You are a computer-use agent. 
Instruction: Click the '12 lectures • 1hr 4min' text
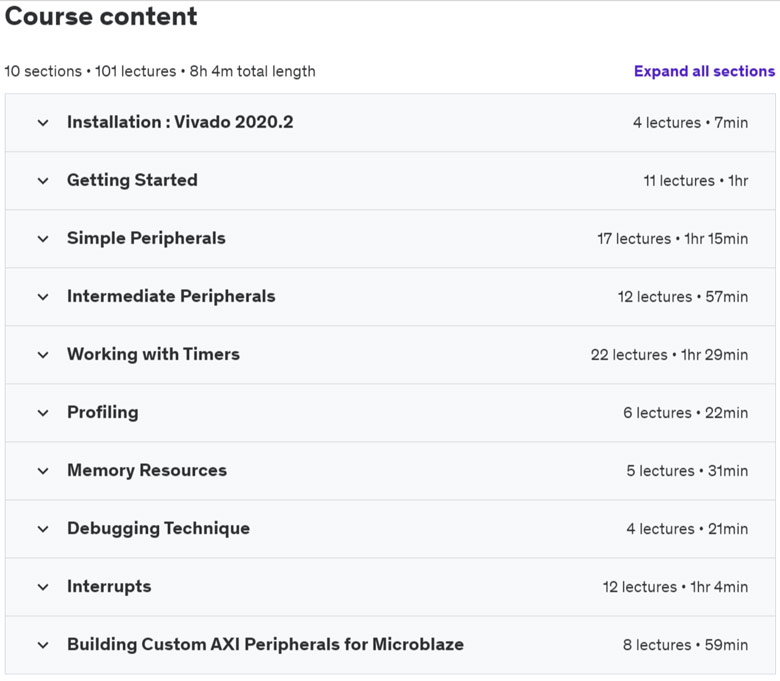(x=675, y=587)
